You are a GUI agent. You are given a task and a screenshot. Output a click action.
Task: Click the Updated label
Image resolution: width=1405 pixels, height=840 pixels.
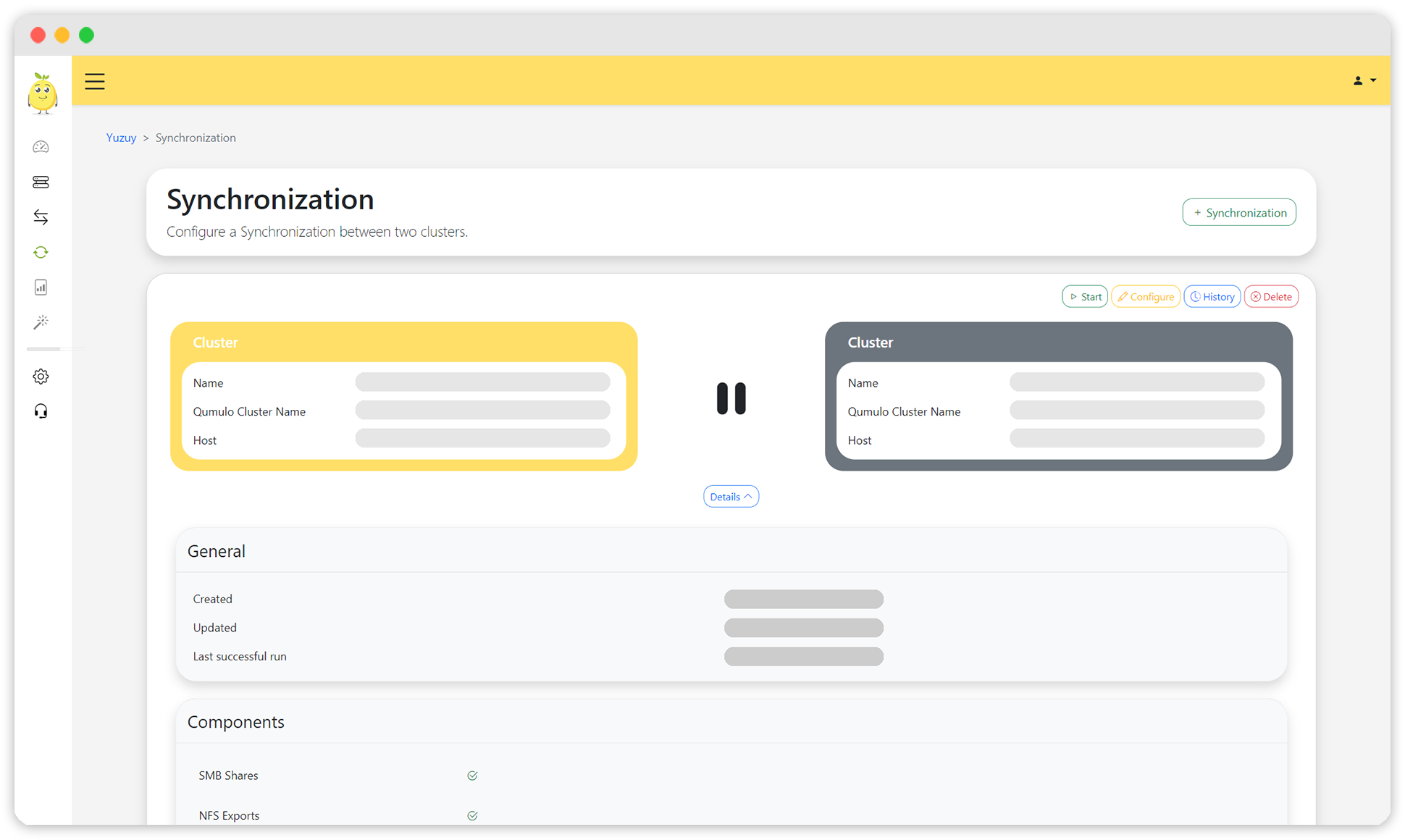(x=214, y=628)
